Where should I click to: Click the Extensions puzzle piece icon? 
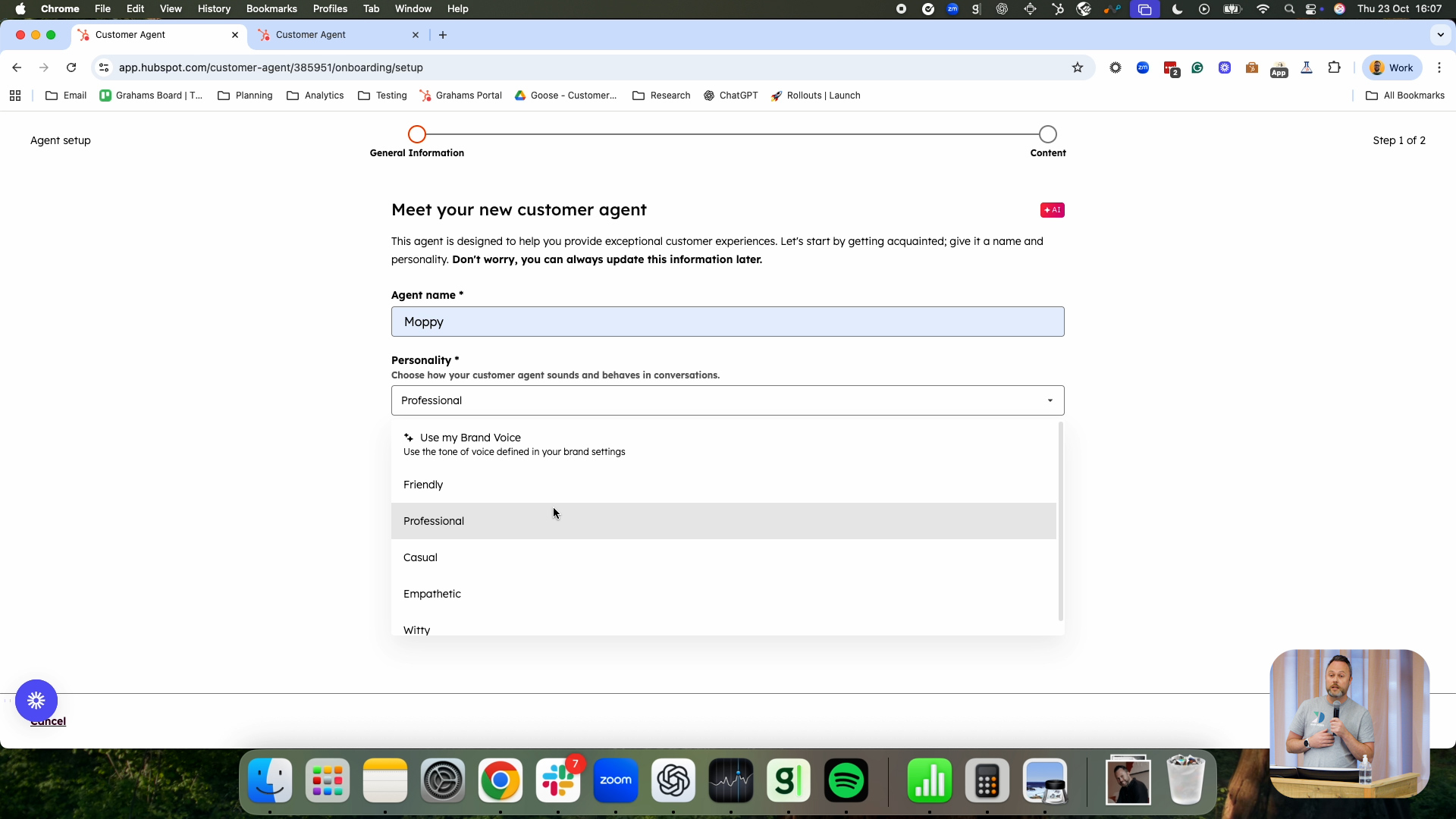pos(1335,67)
